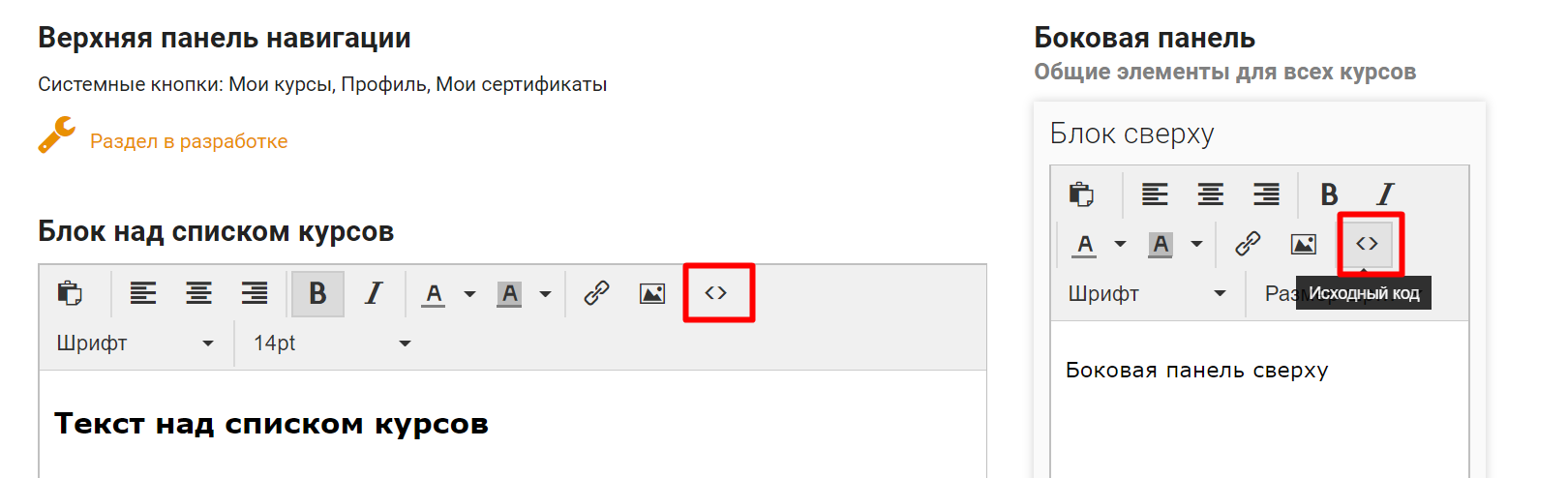The image size is (1568, 478).
Task: Toggle italic in main editor toolbar
Action: pyautogui.click(x=374, y=293)
